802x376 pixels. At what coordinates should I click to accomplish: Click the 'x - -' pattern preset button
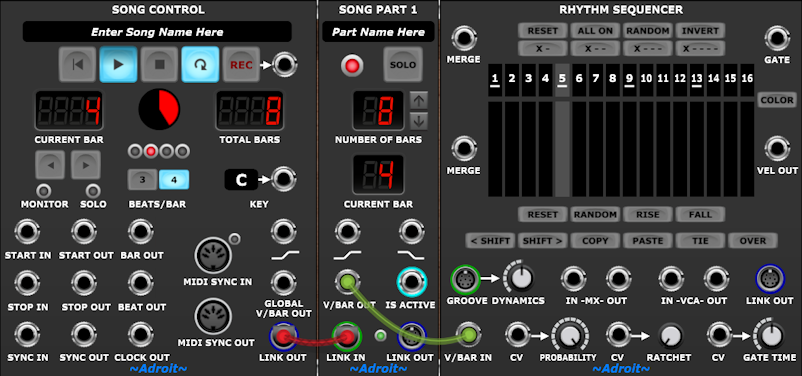pos(595,49)
